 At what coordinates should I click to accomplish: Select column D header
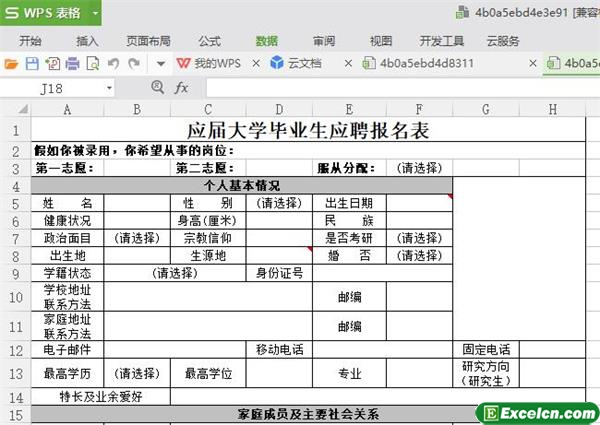pos(279,110)
